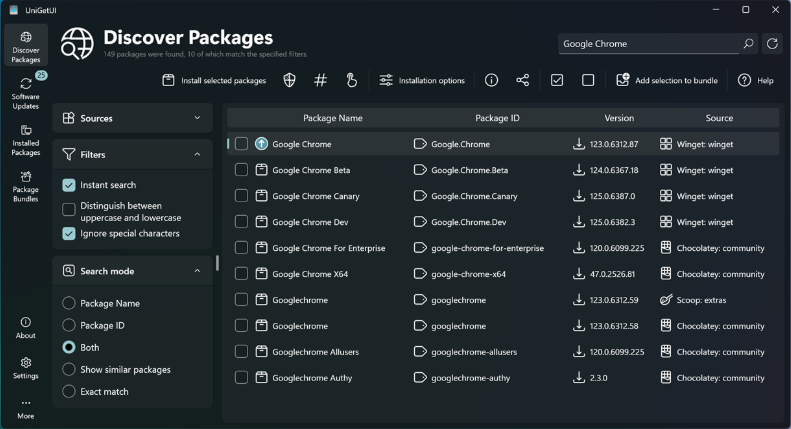Uncheck the Instant search checkbox
This screenshot has height=429, width=791.
pyautogui.click(x=69, y=185)
